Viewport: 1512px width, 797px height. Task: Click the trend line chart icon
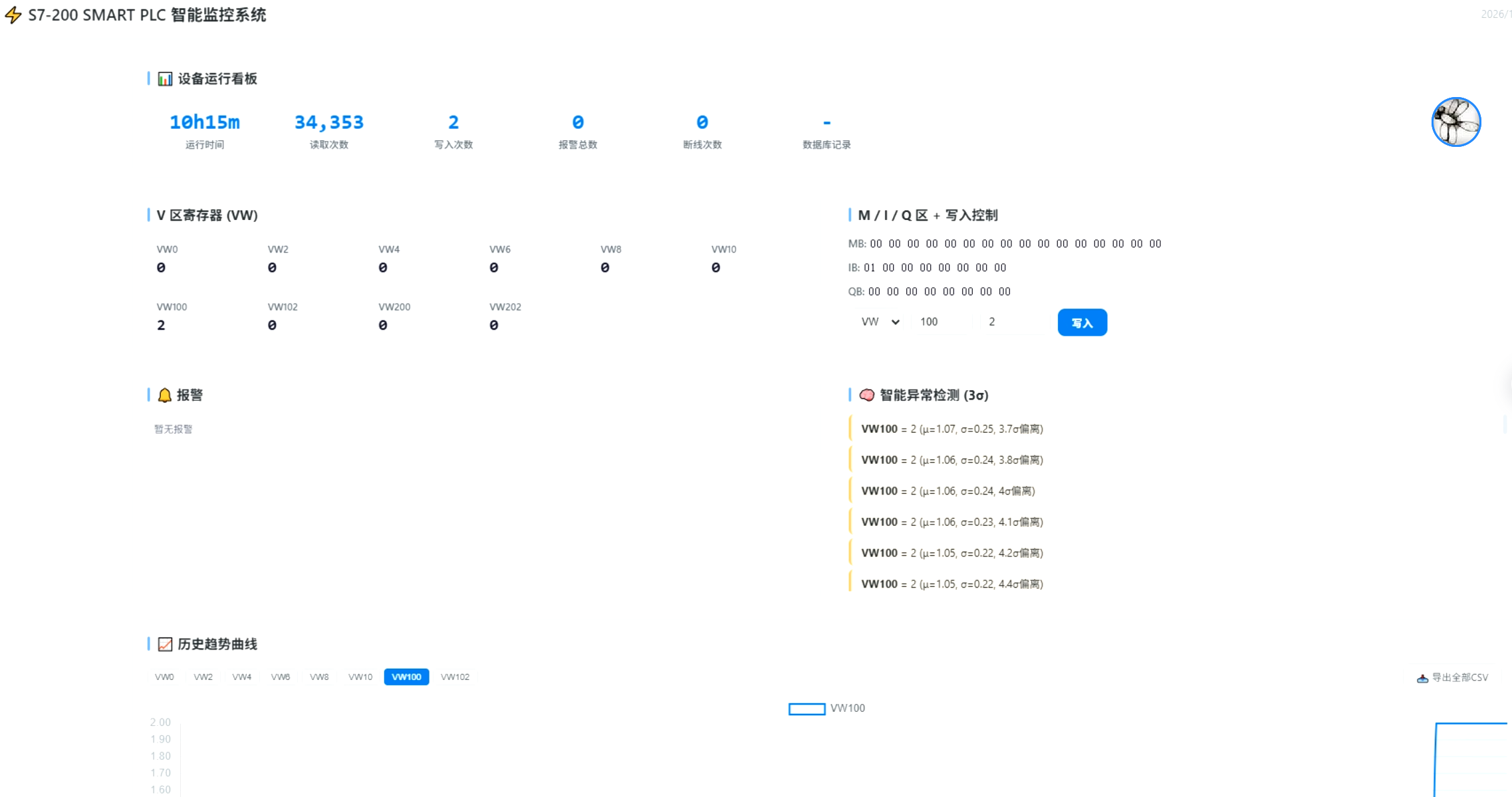point(165,644)
